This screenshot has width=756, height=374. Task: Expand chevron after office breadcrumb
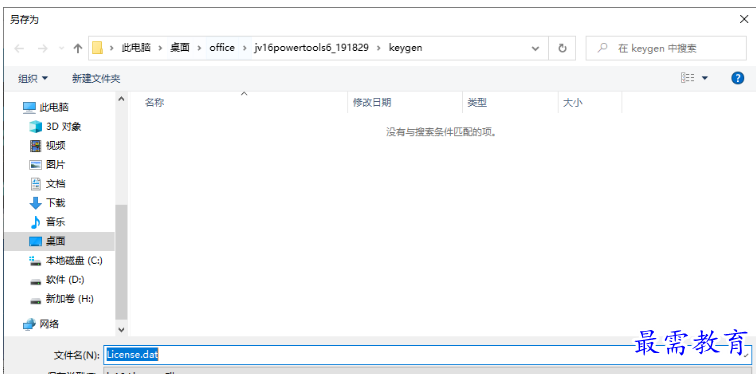pyautogui.click(x=244, y=48)
